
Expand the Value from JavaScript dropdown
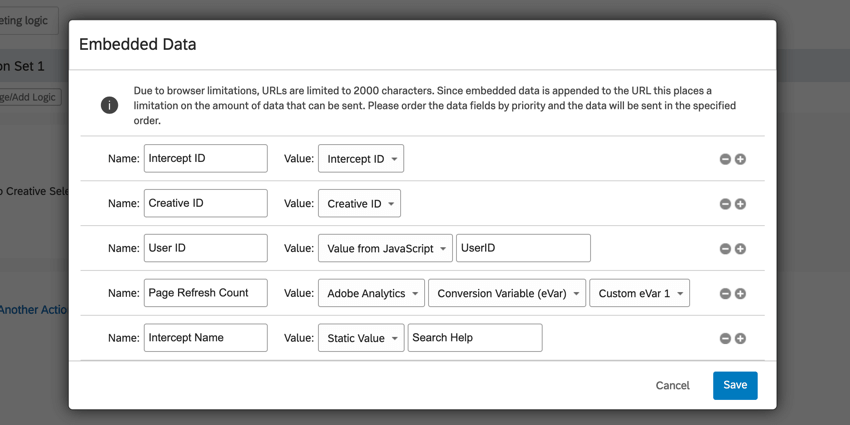(385, 249)
